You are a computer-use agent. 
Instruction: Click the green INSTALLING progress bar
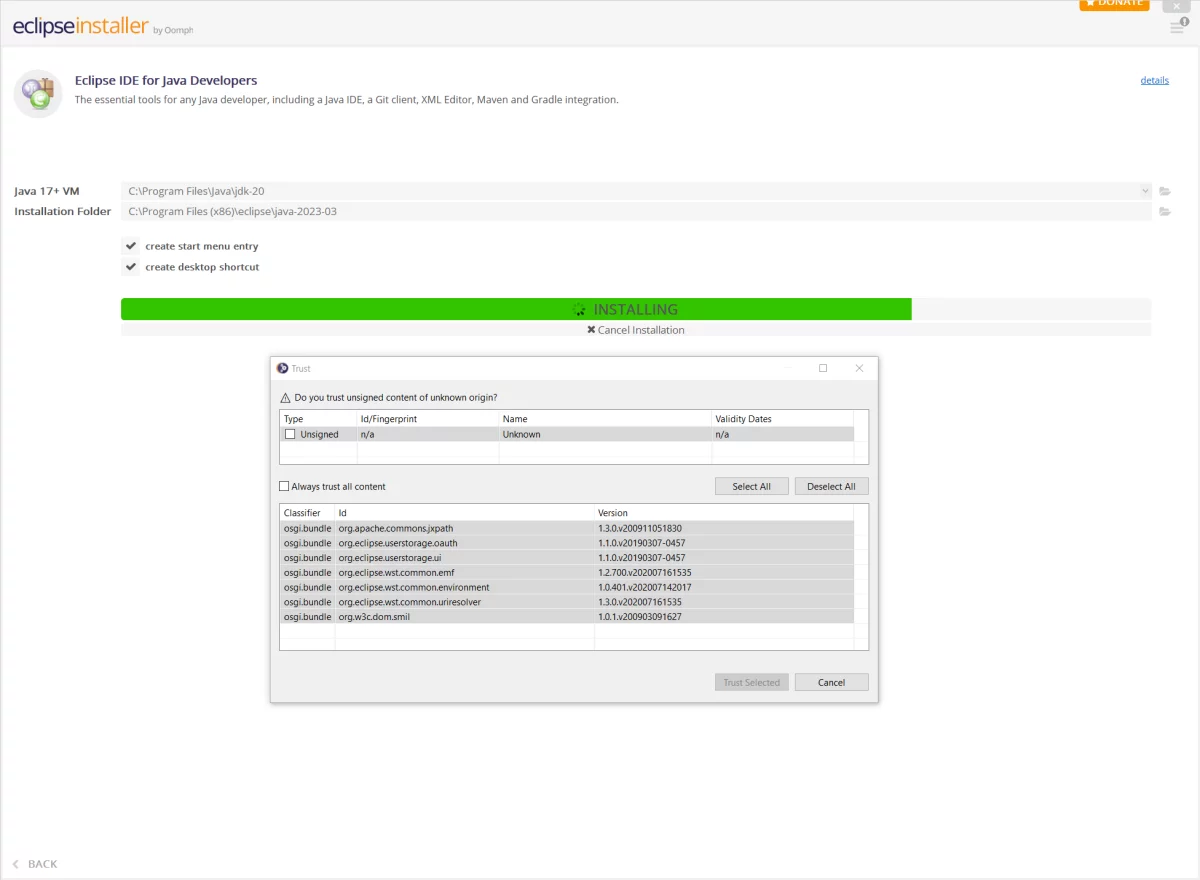click(516, 309)
